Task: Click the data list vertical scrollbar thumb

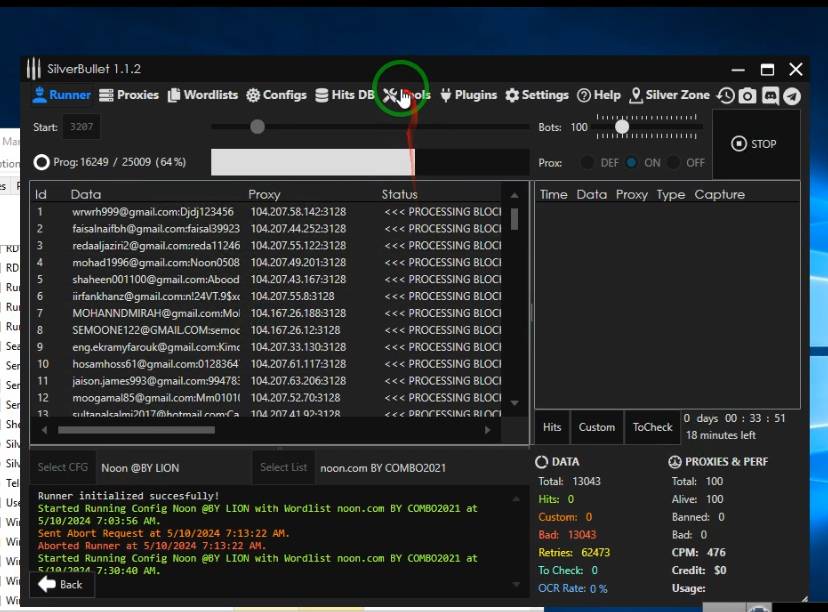Action: (x=514, y=219)
